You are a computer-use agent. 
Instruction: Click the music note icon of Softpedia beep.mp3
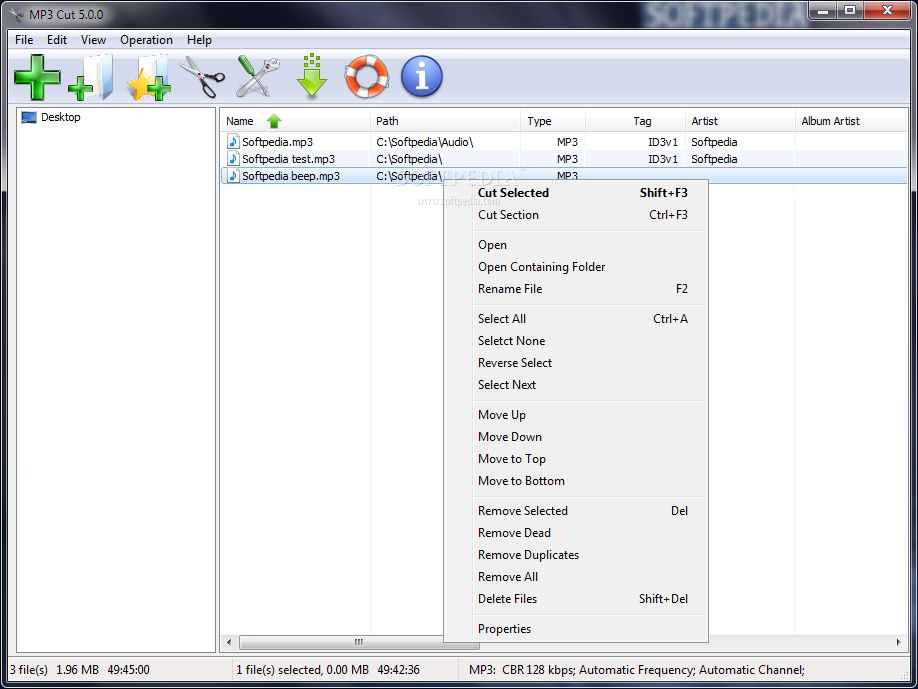tap(233, 176)
